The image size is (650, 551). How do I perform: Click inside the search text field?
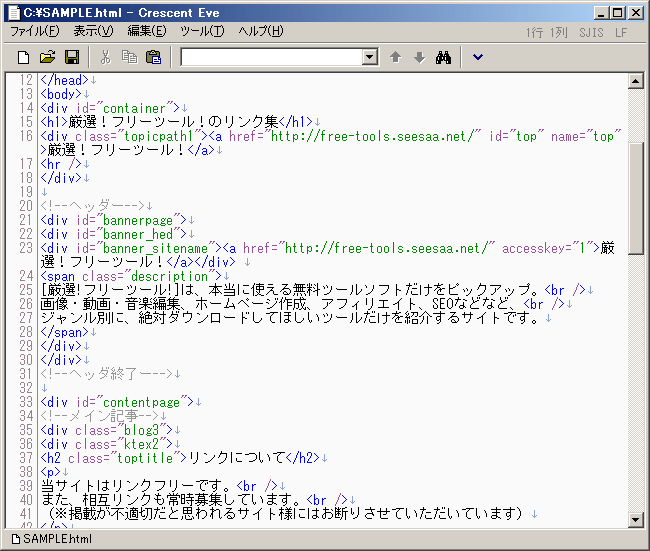(x=272, y=57)
